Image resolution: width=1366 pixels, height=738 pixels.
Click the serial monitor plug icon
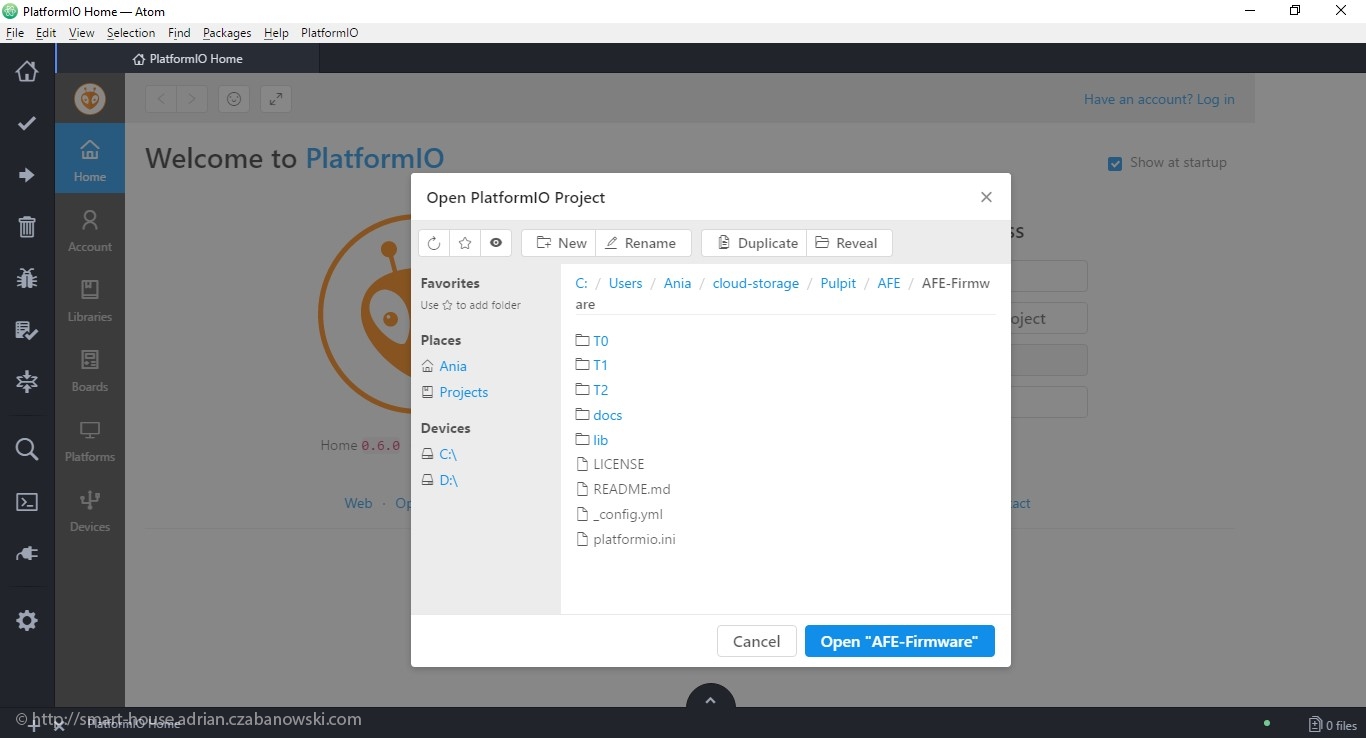click(x=27, y=553)
